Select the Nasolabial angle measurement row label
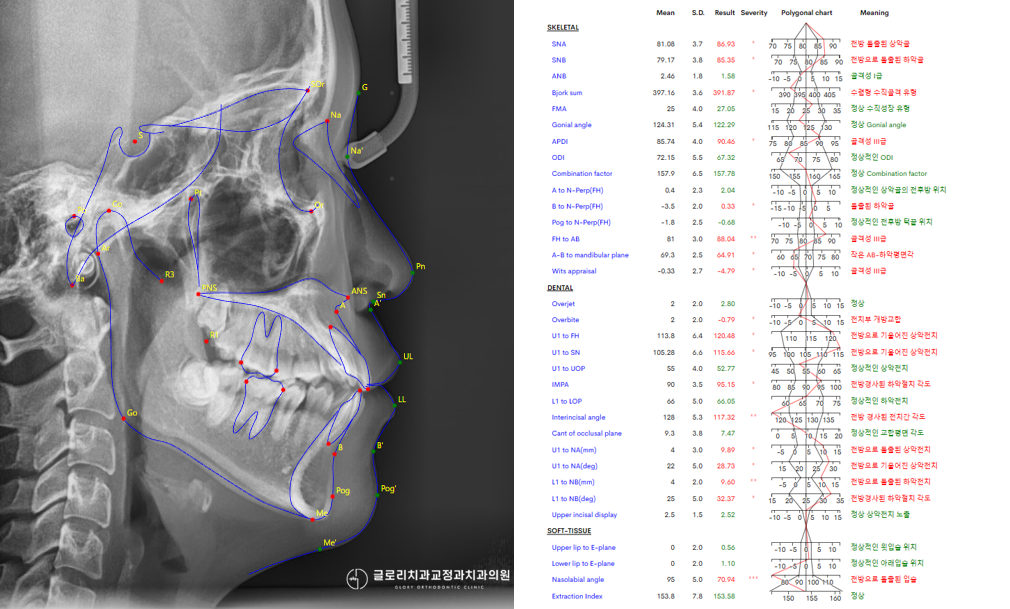This screenshot has width=1010, height=609. [x=578, y=579]
